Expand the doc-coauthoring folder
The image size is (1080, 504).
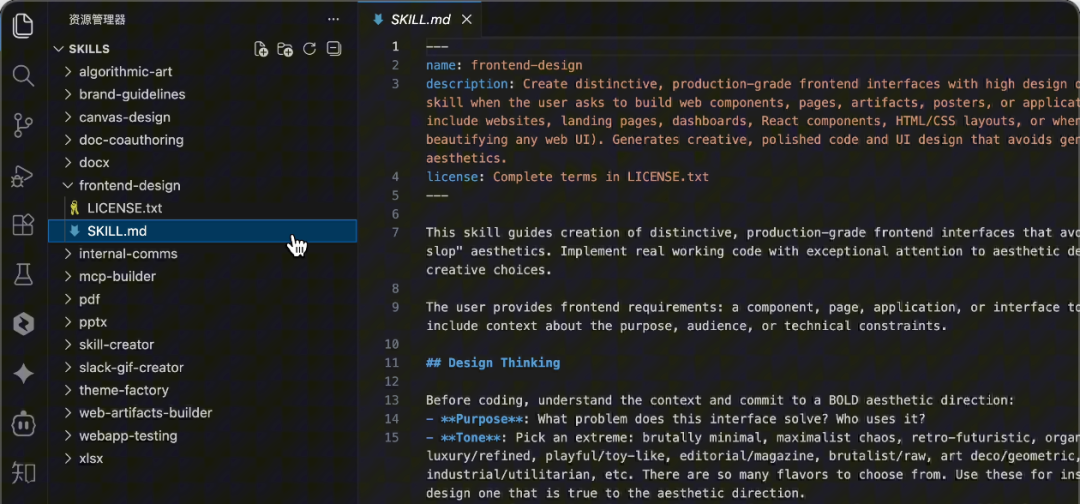coord(68,140)
